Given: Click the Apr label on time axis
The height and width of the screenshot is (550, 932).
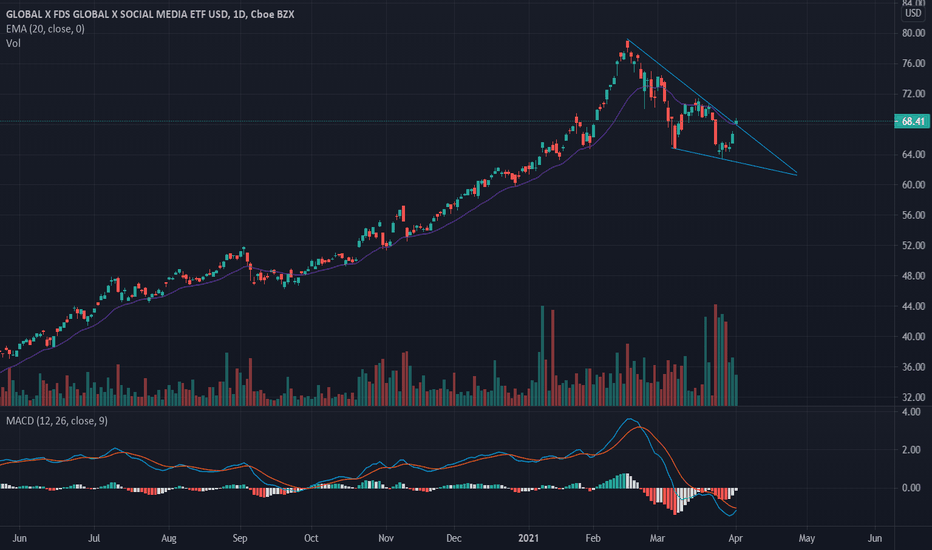Looking at the screenshot, I should (735, 538).
